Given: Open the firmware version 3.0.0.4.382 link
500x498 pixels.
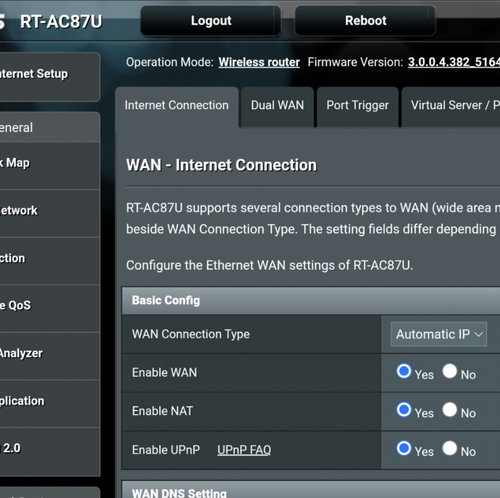Looking at the screenshot, I should [x=454, y=62].
